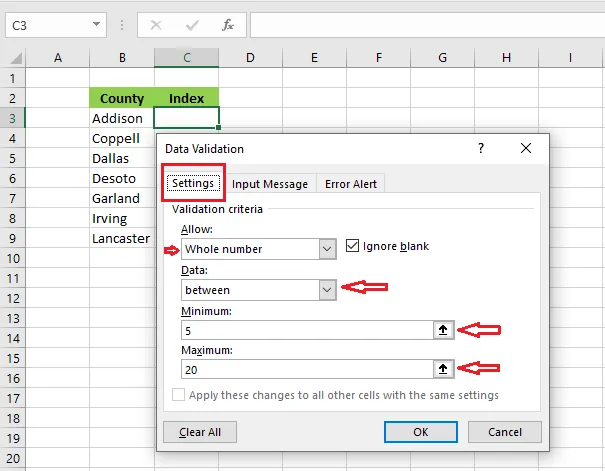Select column C header
Screen dimensions: 605x471
pyautogui.click(x=186, y=58)
